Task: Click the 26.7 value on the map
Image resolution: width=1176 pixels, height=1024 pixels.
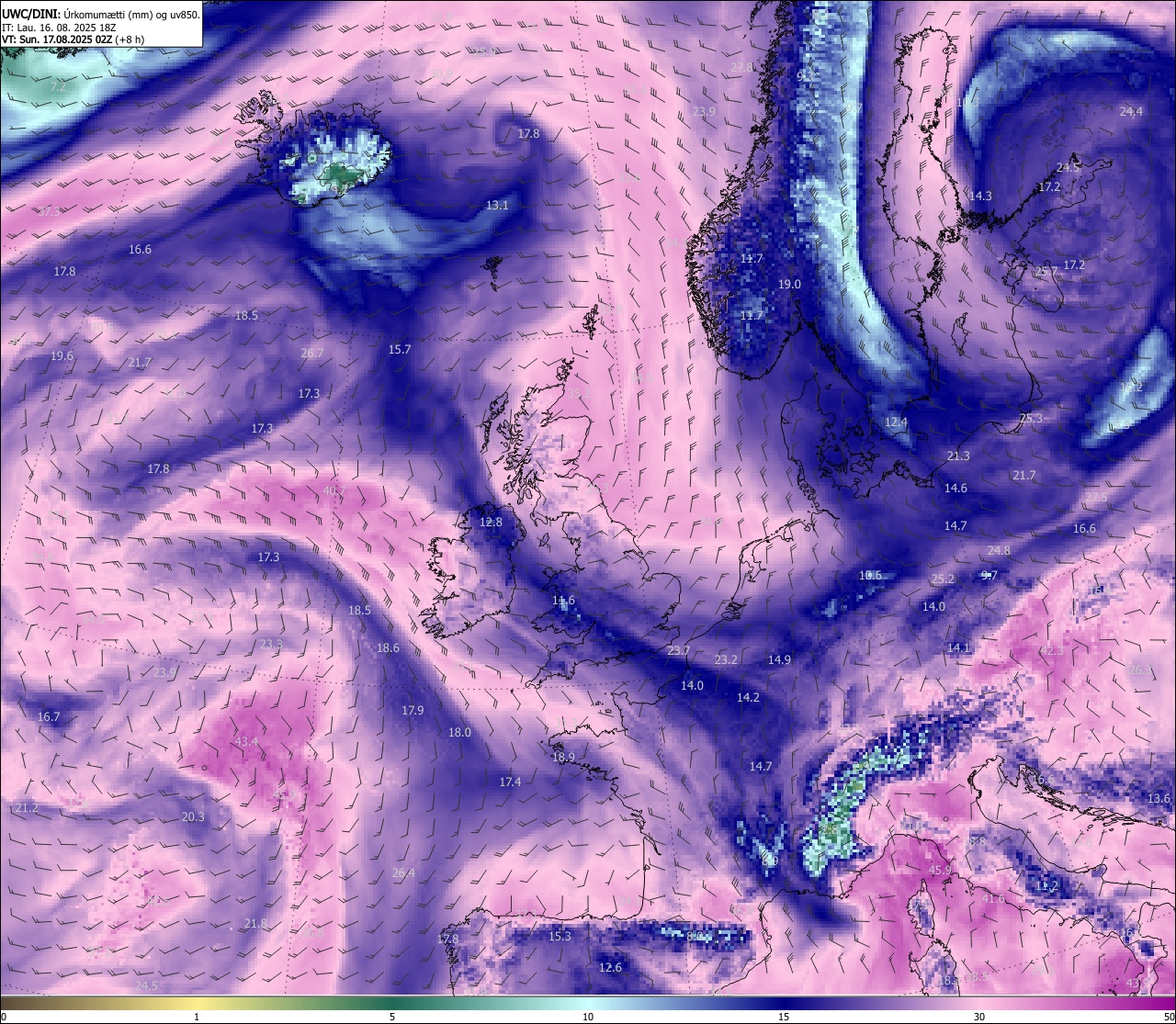Action: tap(312, 354)
